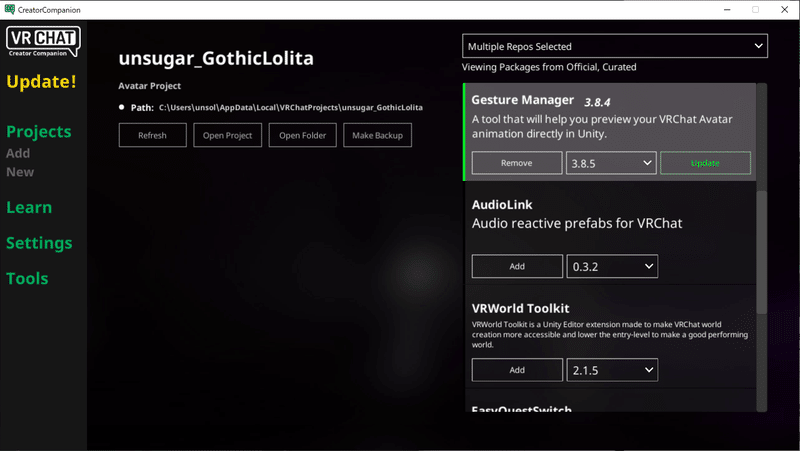Screen dimensions: 800x451
Task: Add the AudioLink package
Action: tap(517, 266)
